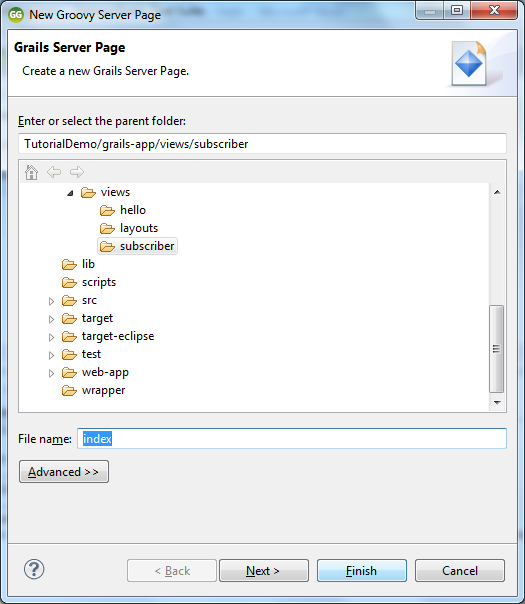Viewport: 525px width, 604px height.
Task: Click the lib folder icon
Action: [x=69, y=264]
